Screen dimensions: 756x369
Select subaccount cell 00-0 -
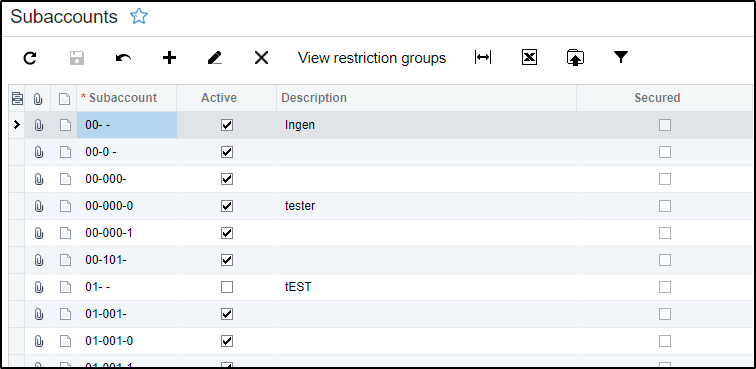127,152
